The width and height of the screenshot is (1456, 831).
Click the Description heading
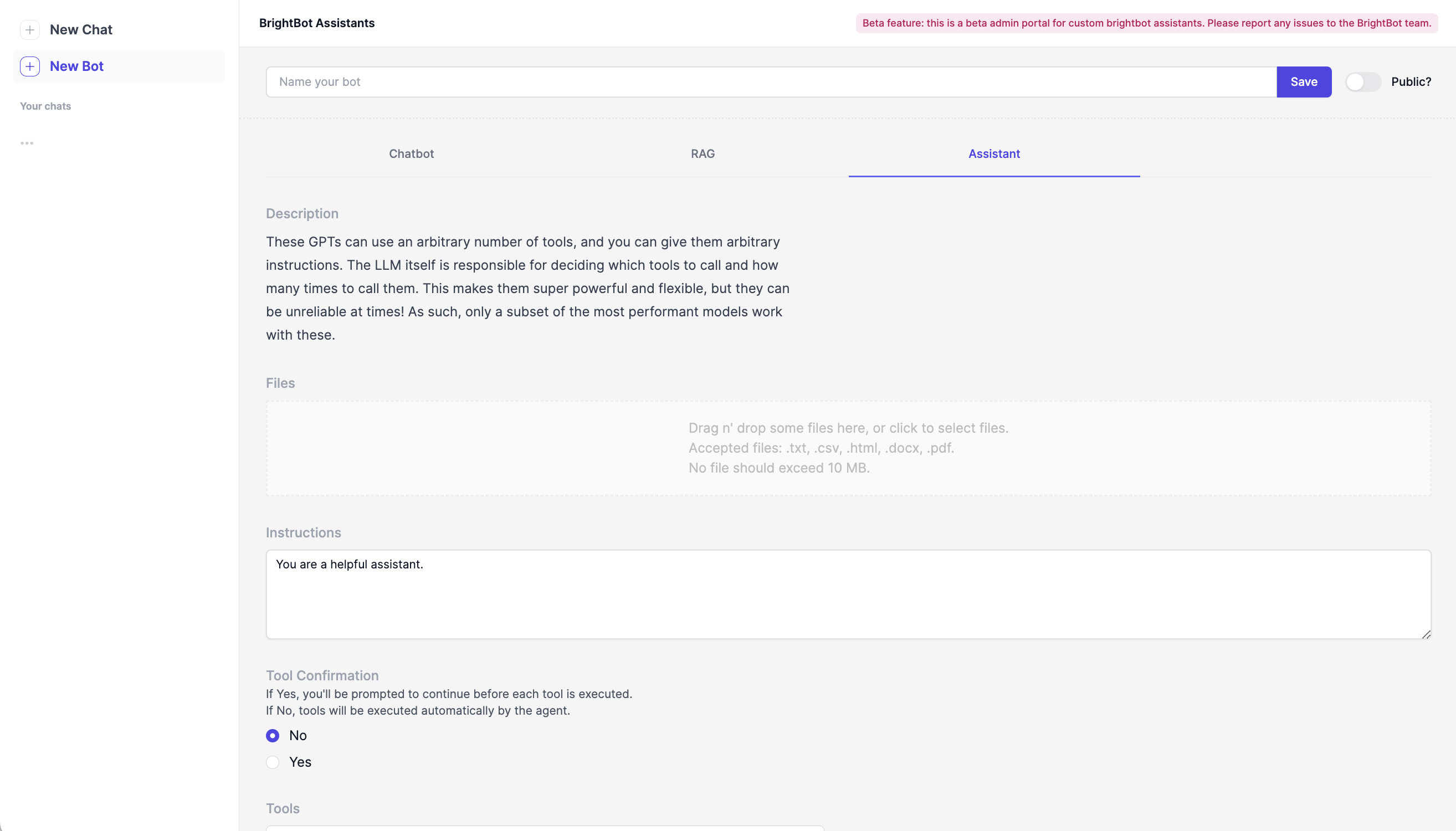click(302, 213)
